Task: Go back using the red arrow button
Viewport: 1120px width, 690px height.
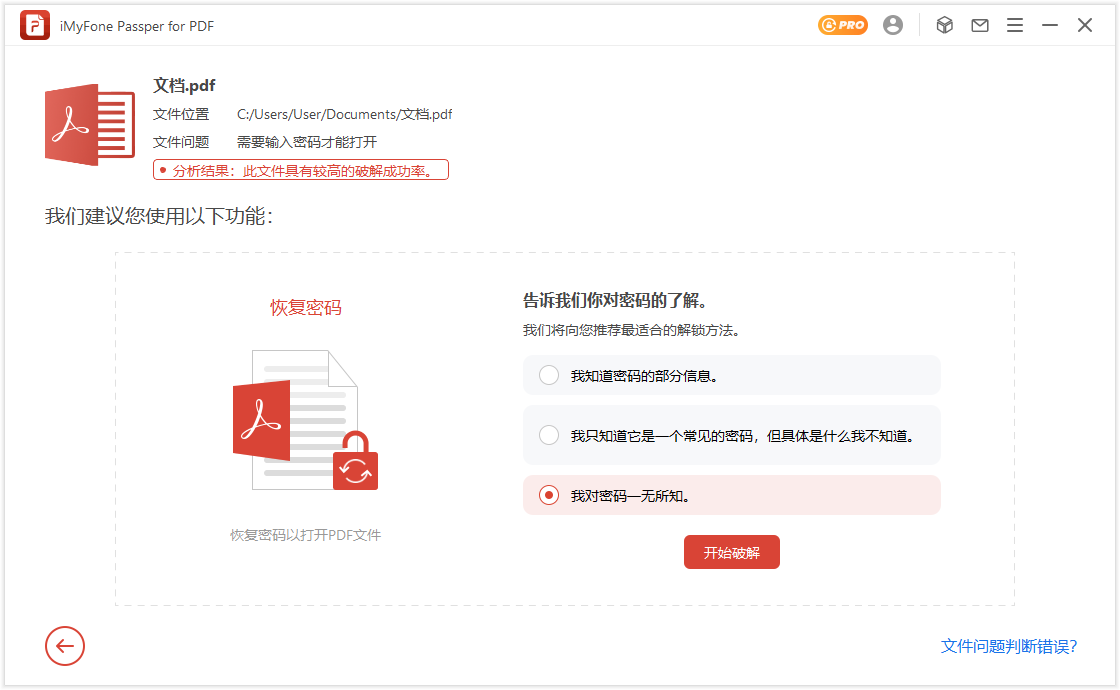Action: tap(65, 646)
